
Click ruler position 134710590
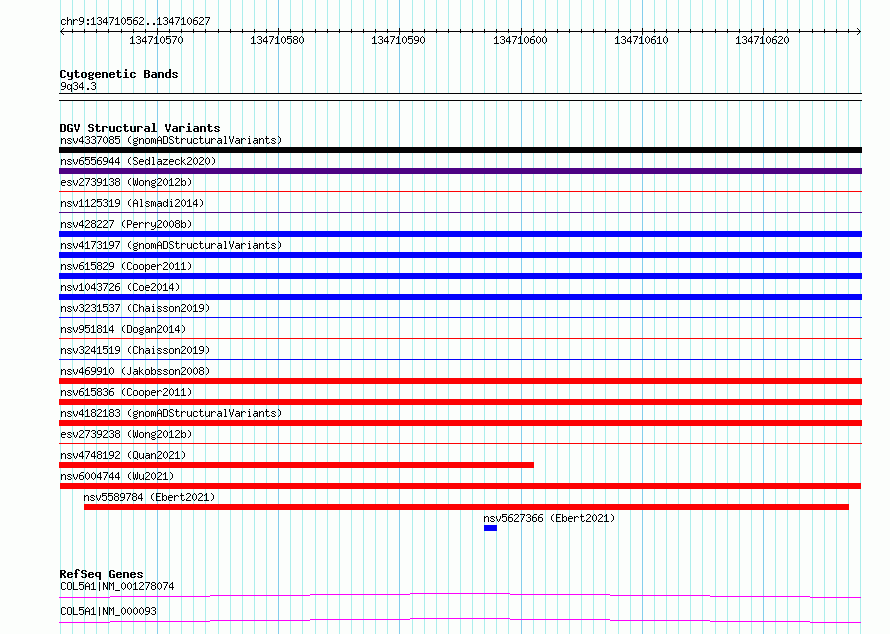398,40
